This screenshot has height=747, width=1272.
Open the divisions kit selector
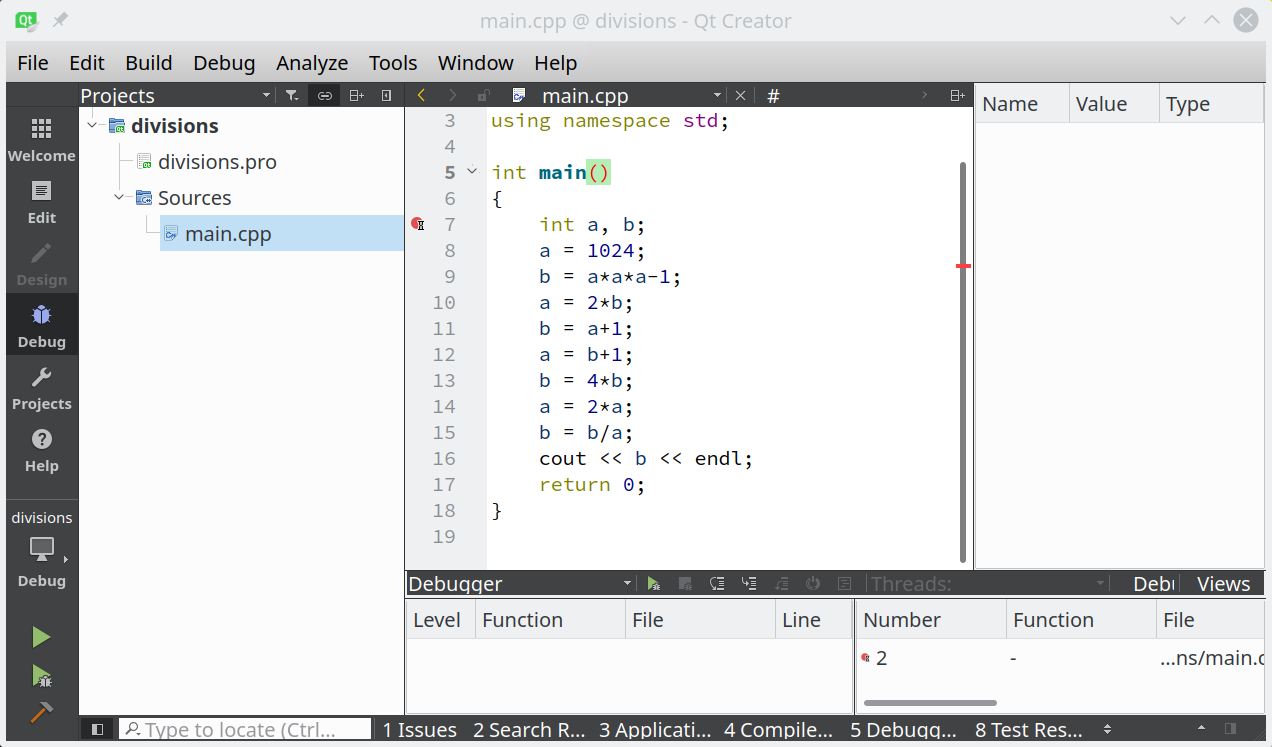click(x=41, y=550)
